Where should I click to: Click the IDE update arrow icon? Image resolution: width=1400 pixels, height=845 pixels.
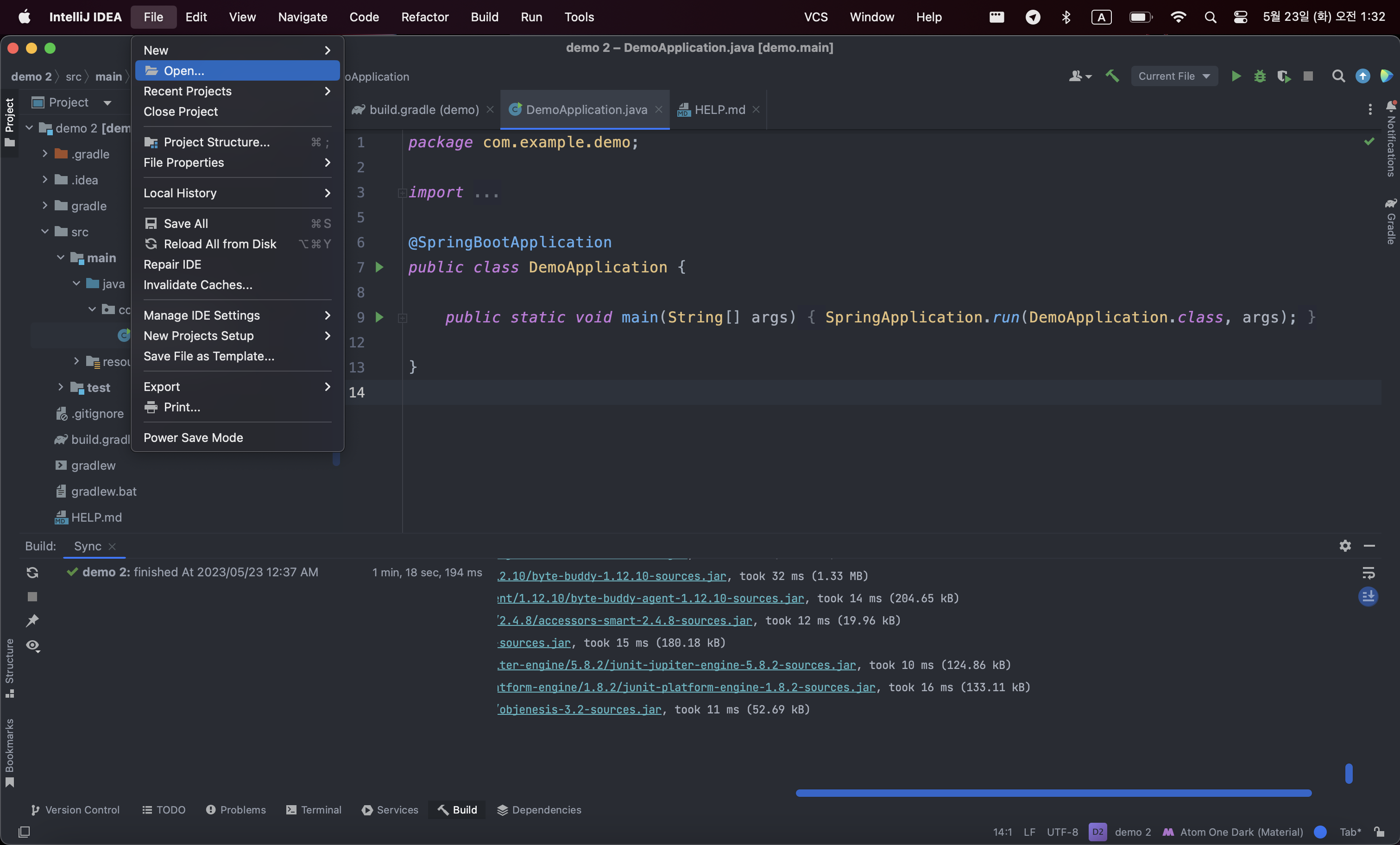(1362, 76)
